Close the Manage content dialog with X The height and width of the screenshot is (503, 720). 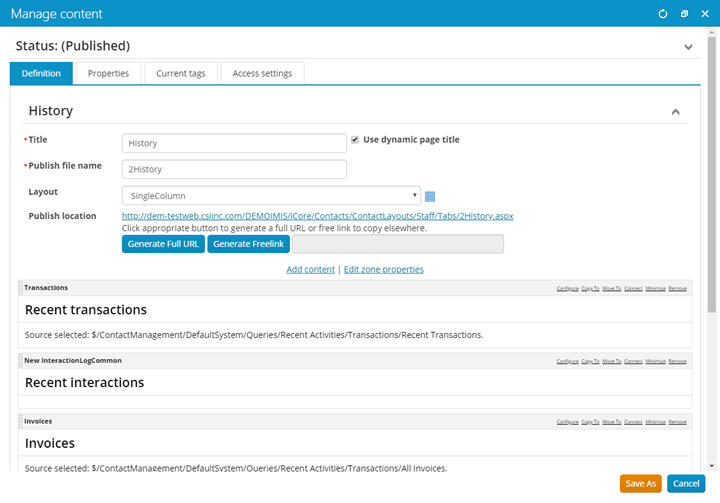[705, 14]
